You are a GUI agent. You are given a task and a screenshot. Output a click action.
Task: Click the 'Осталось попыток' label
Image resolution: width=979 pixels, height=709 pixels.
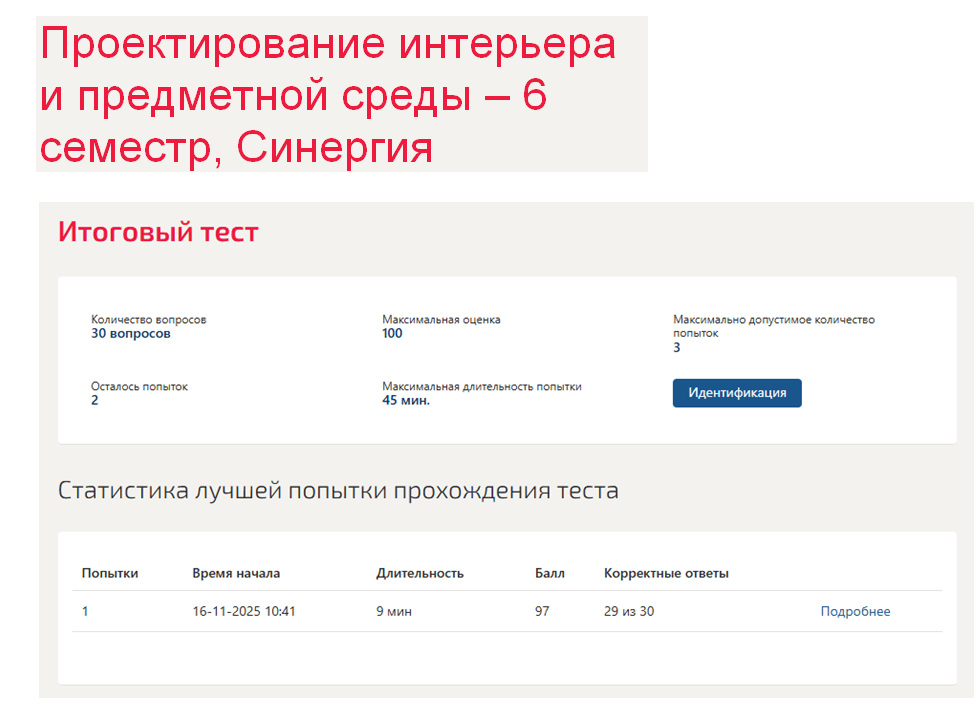click(139, 386)
